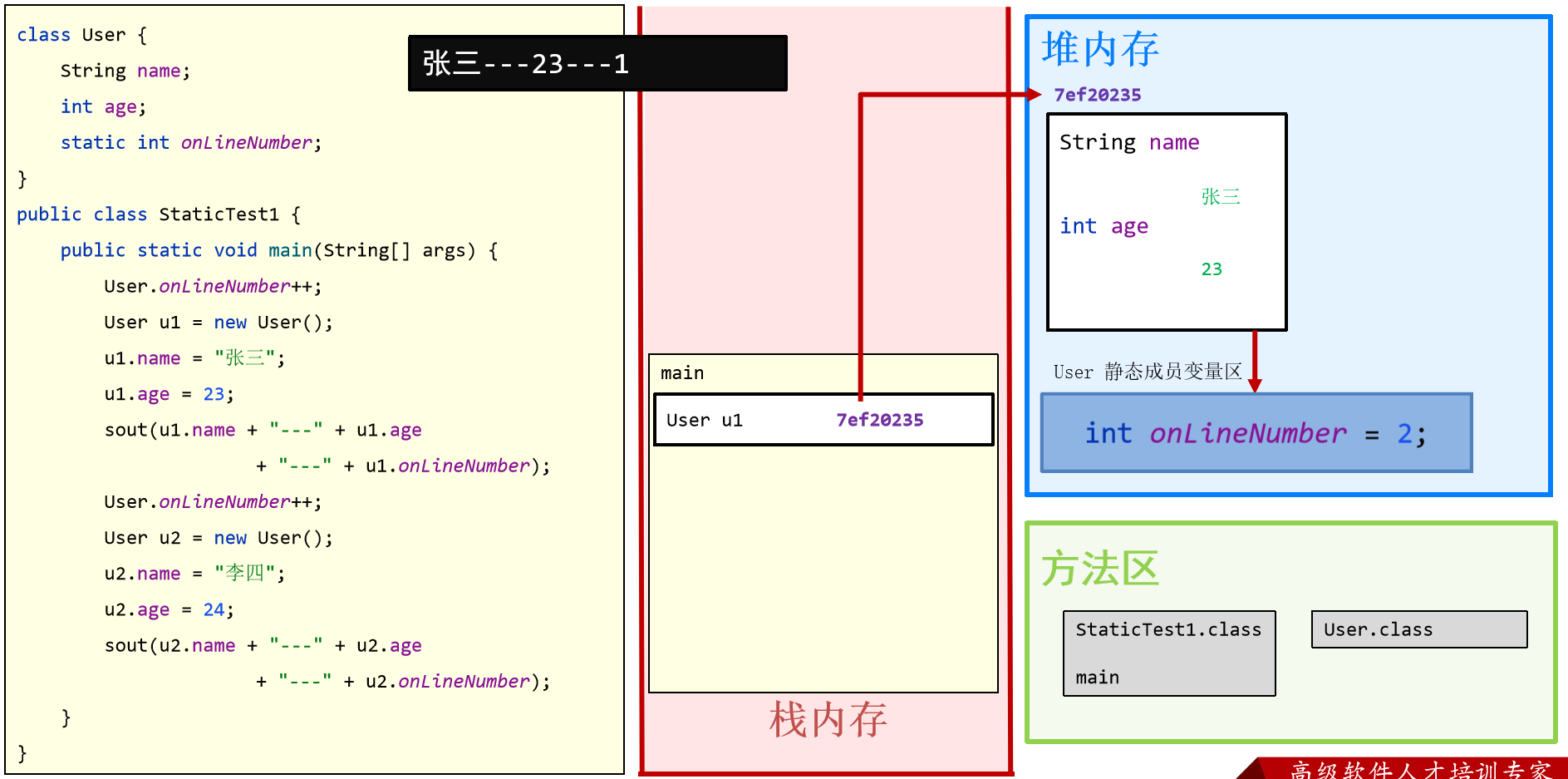This screenshot has height=779, width=1568.
Task: Click 'public class StaticTest1 {' line
Action: click(x=159, y=214)
